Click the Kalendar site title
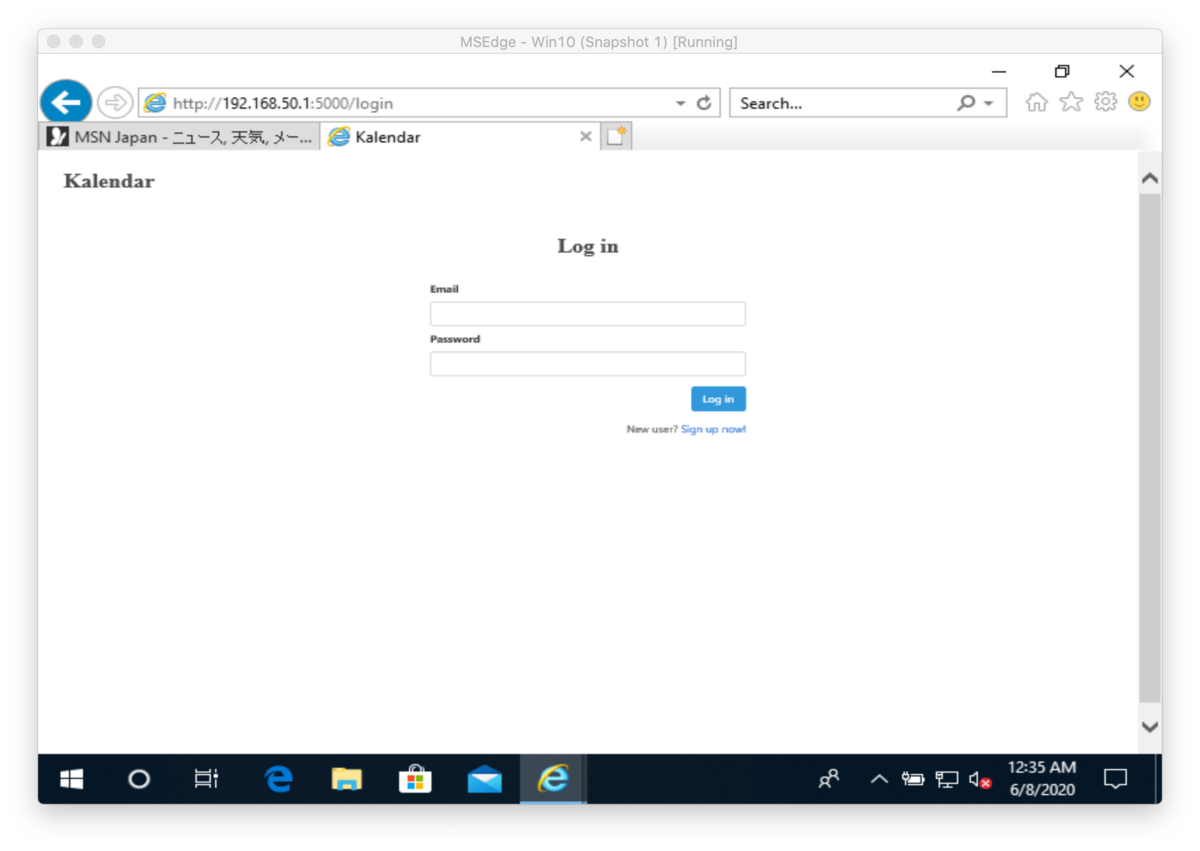Viewport: 1200px width, 851px height. pos(109,181)
